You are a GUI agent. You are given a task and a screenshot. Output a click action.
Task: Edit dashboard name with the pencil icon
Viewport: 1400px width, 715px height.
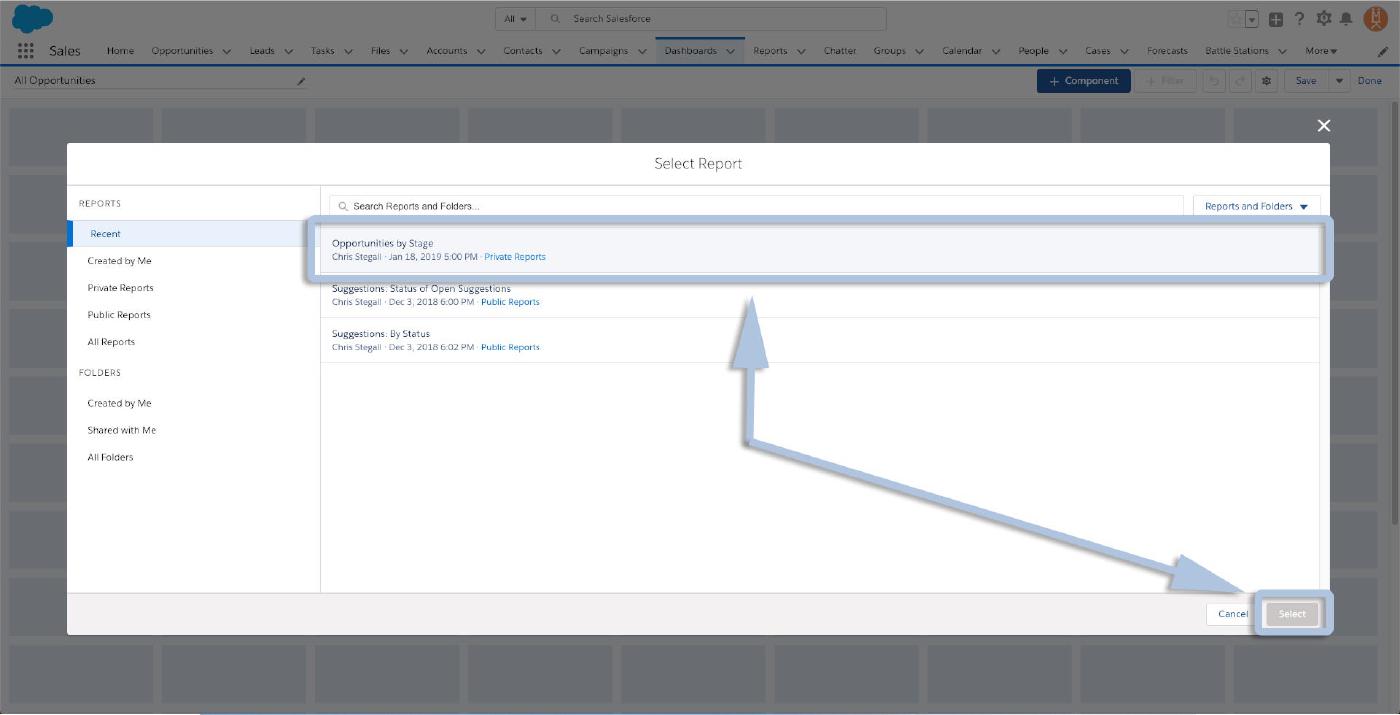(x=301, y=81)
